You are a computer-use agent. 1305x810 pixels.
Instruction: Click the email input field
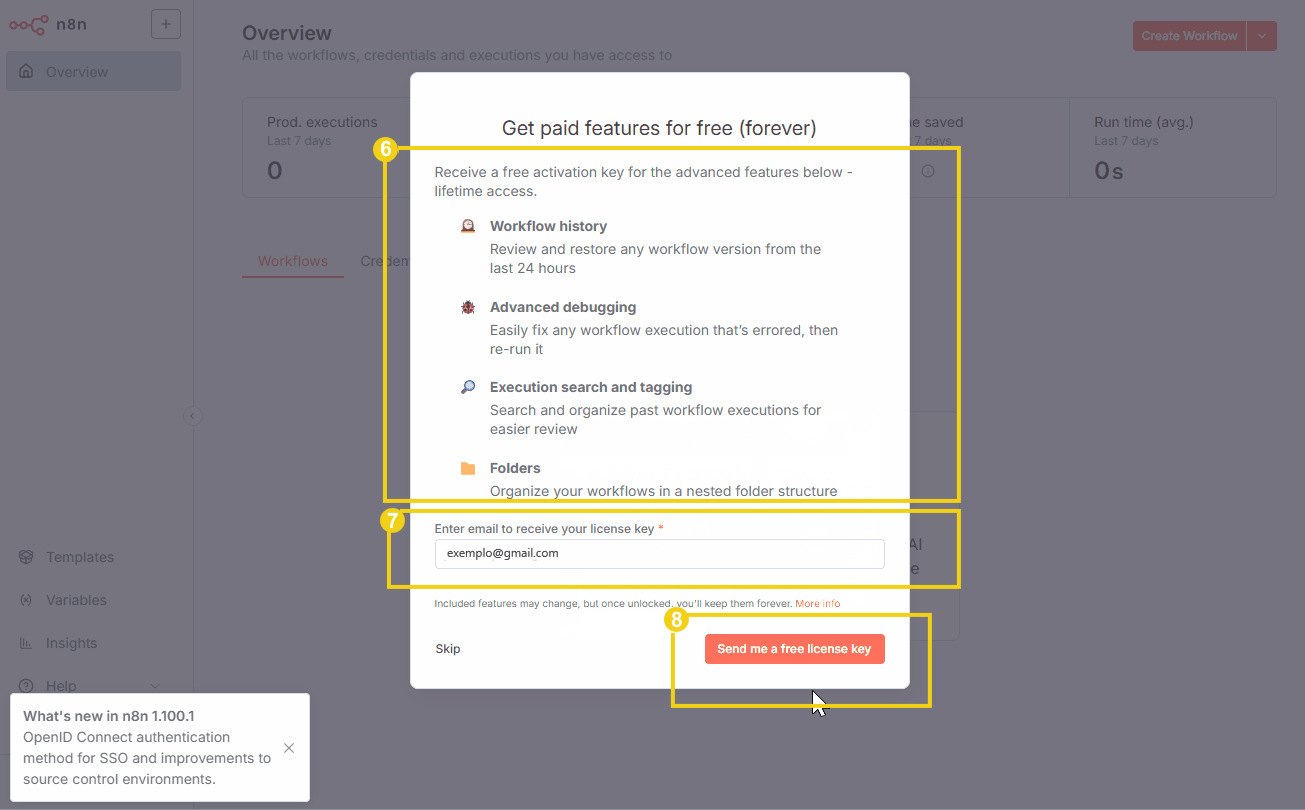click(x=659, y=553)
